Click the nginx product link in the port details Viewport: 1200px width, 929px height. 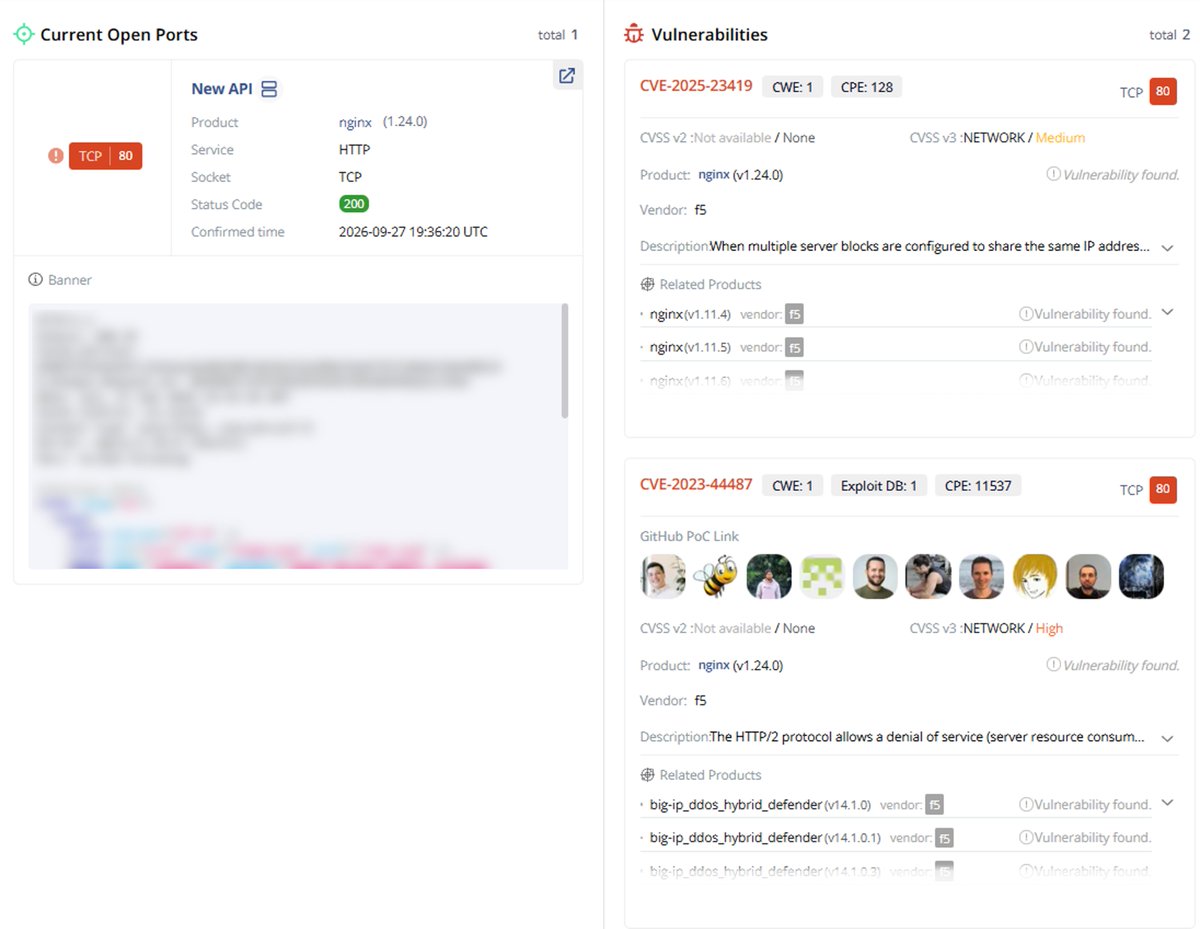[355, 122]
